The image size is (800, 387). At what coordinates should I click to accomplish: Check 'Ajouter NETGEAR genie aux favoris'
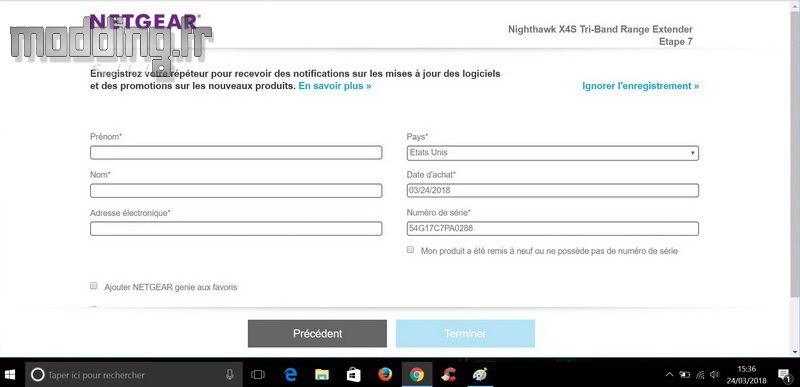click(x=93, y=286)
